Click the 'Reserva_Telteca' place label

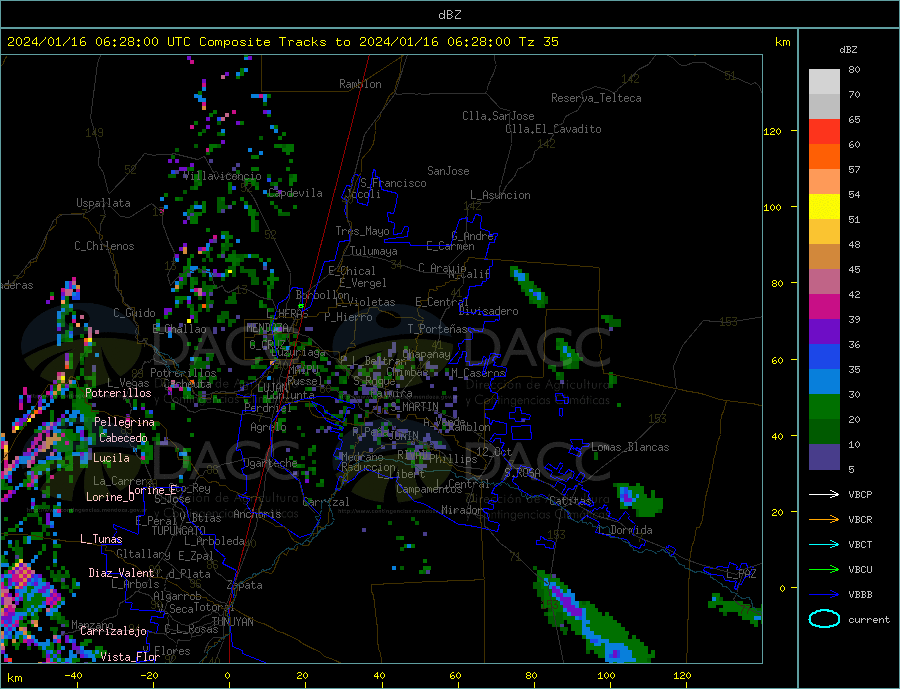(596, 98)
